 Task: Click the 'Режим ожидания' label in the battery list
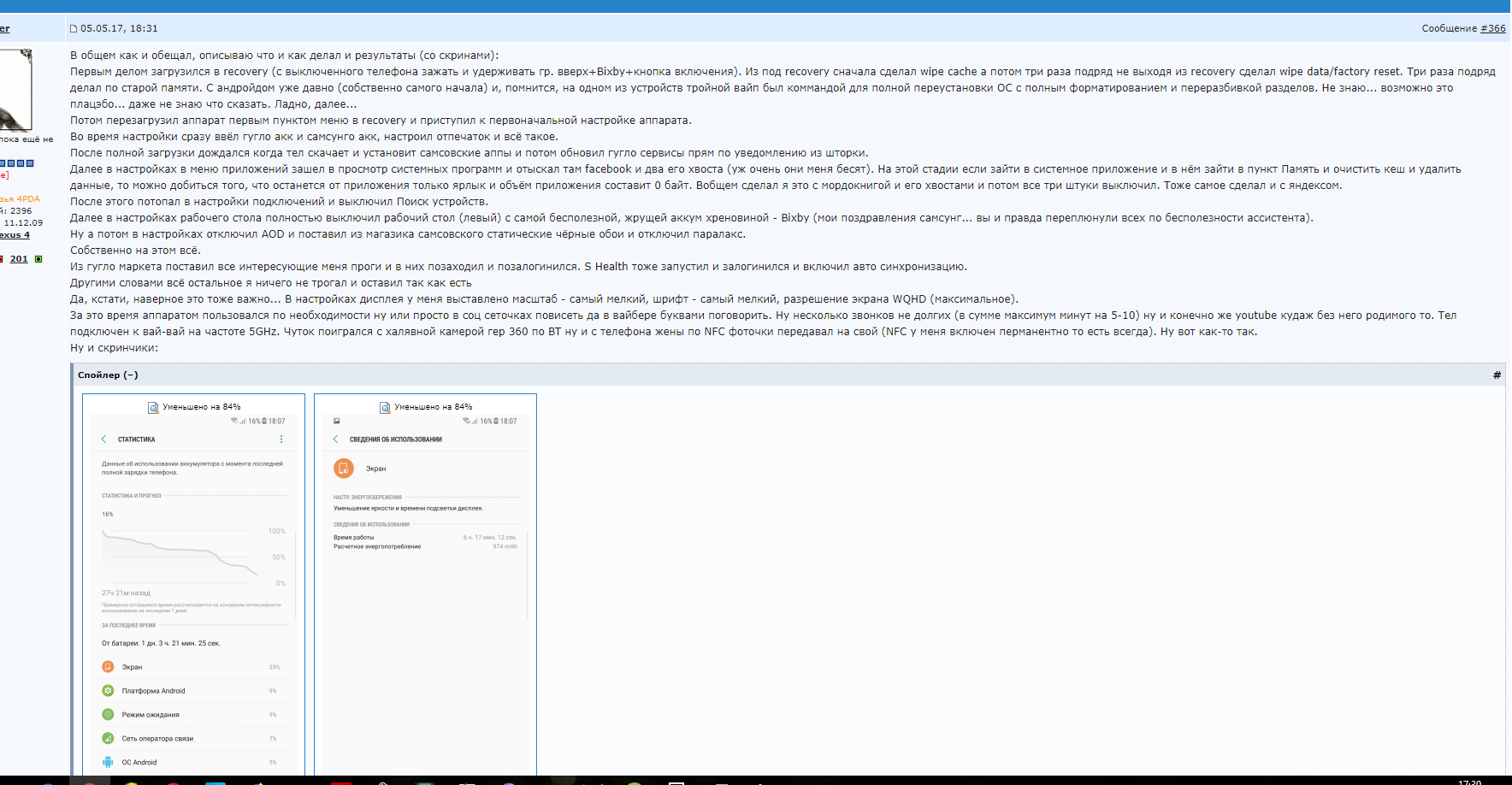151,715
